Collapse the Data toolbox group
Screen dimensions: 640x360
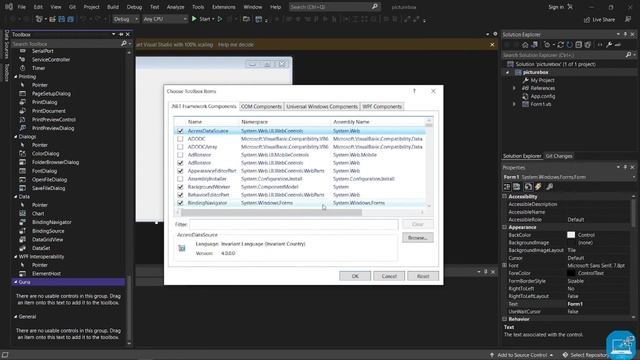click(16, 197)
